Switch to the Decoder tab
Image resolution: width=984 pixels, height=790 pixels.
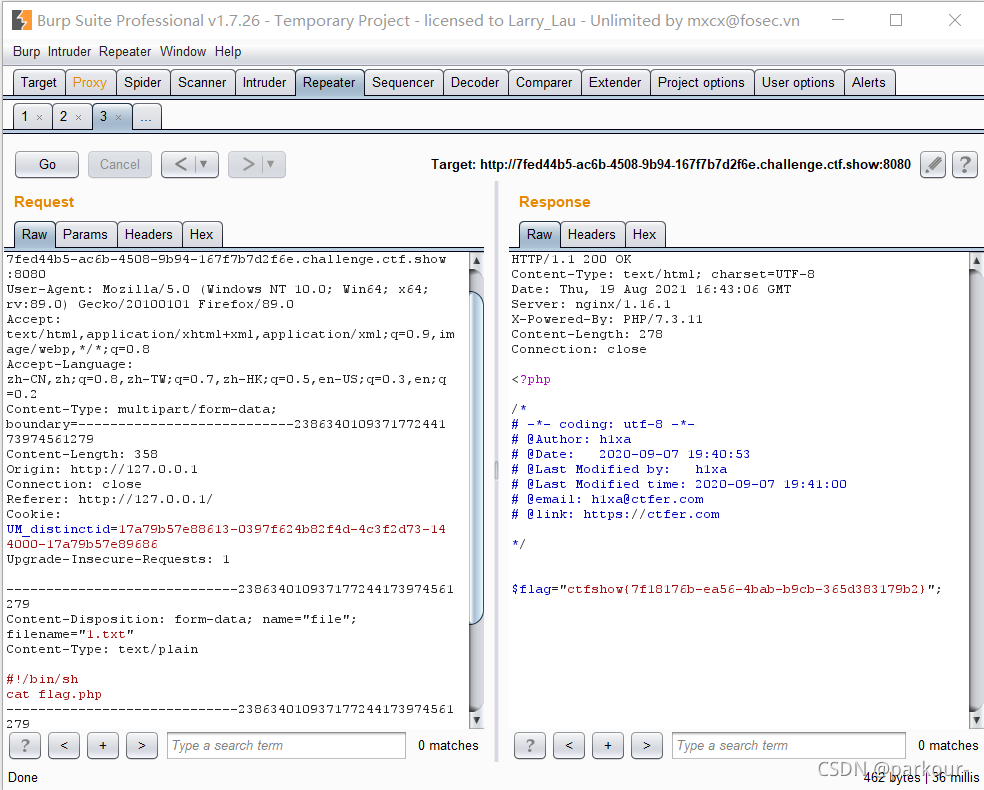(475, 83)
